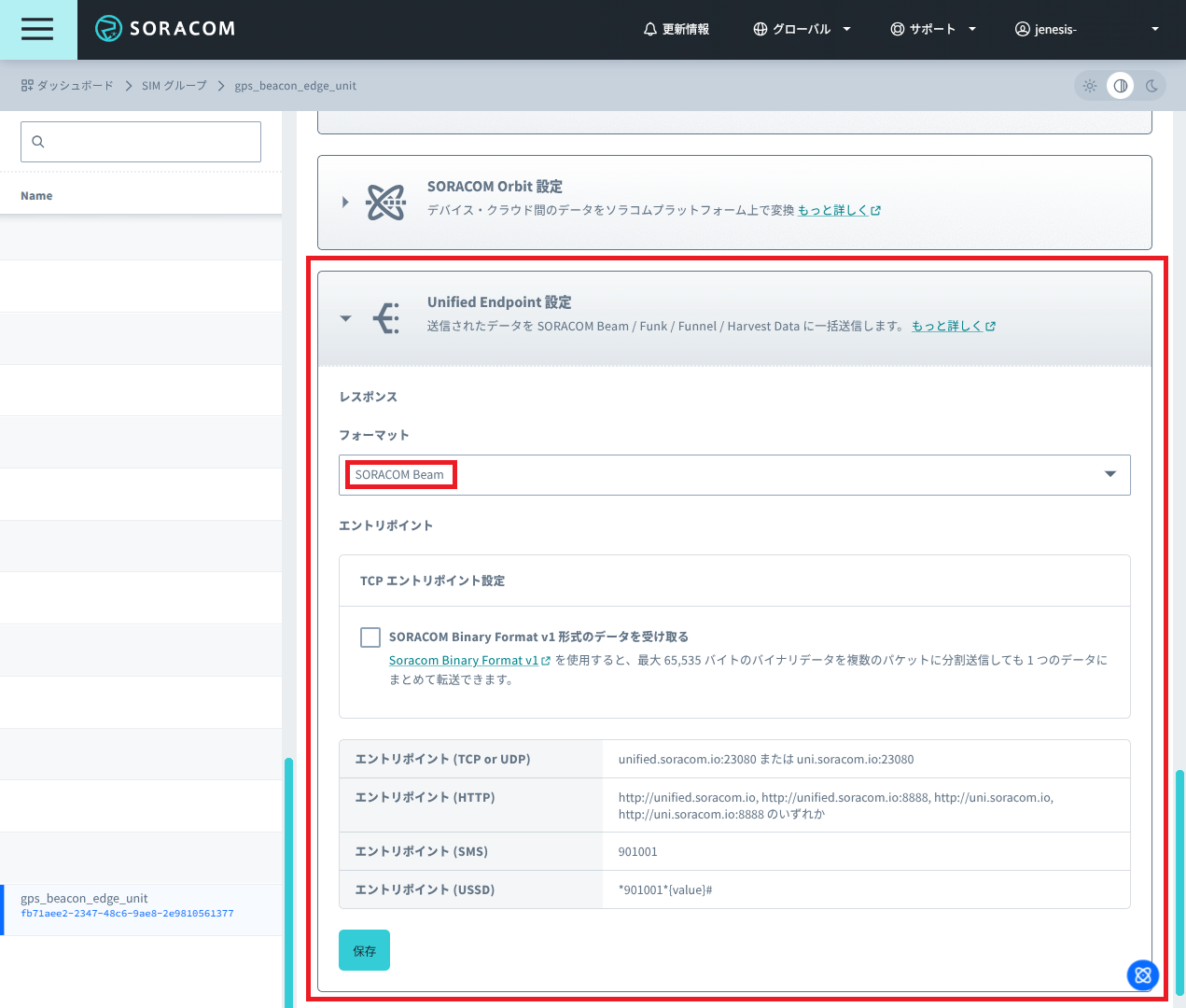1186x1008 pixels.
Task: Click TCP or UDP entry point value
Action: (766, 759)
